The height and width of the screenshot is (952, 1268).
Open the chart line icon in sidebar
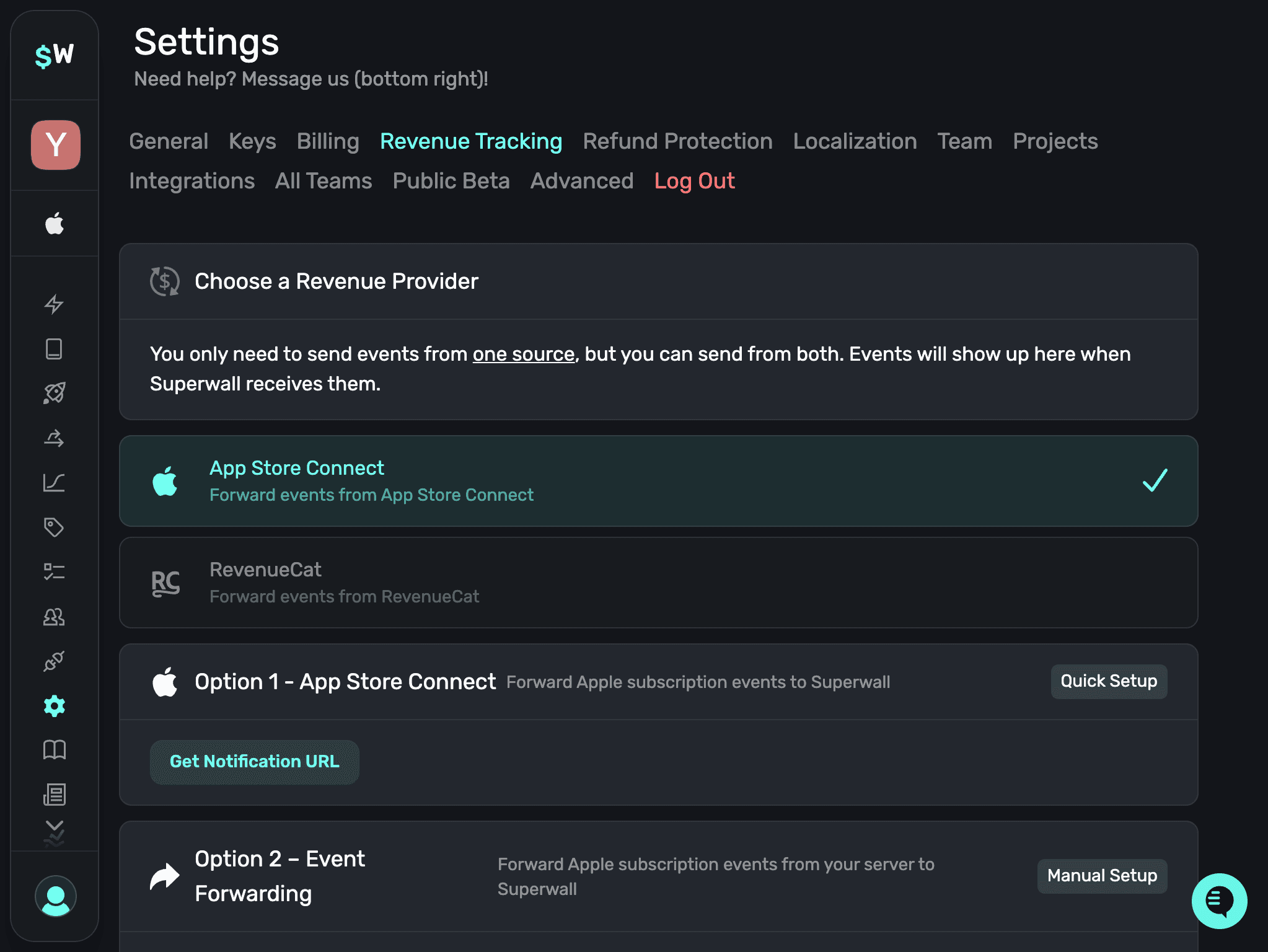pyautogui.click(x=54, y=482)
